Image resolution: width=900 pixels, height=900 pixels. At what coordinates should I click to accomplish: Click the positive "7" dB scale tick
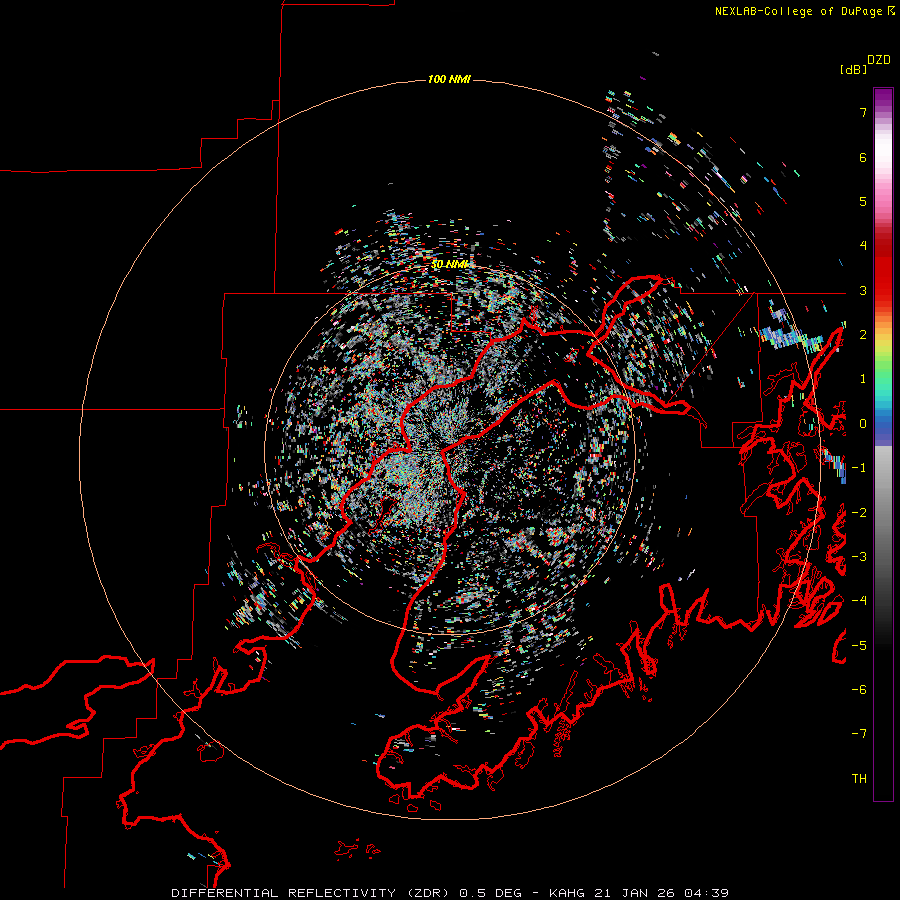pos(863,112)
